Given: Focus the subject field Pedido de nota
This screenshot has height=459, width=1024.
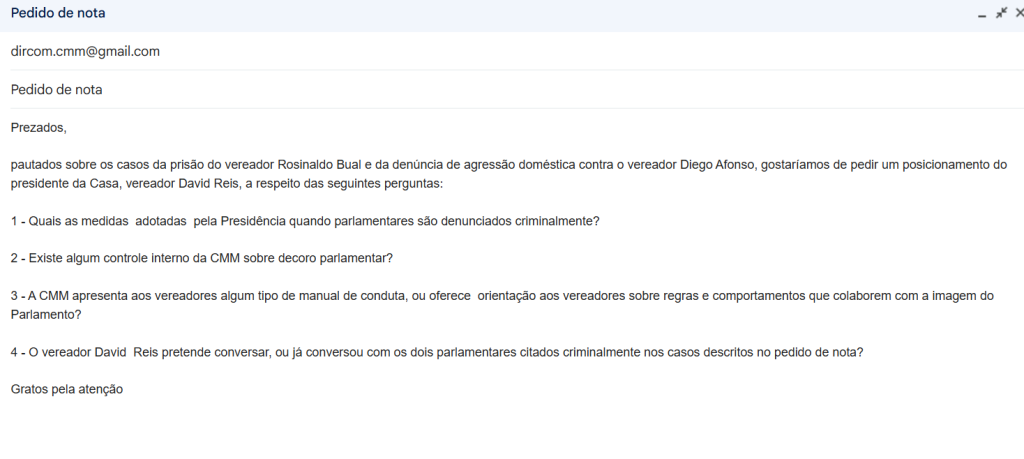Looking at the screenshot, I should 57,89.
